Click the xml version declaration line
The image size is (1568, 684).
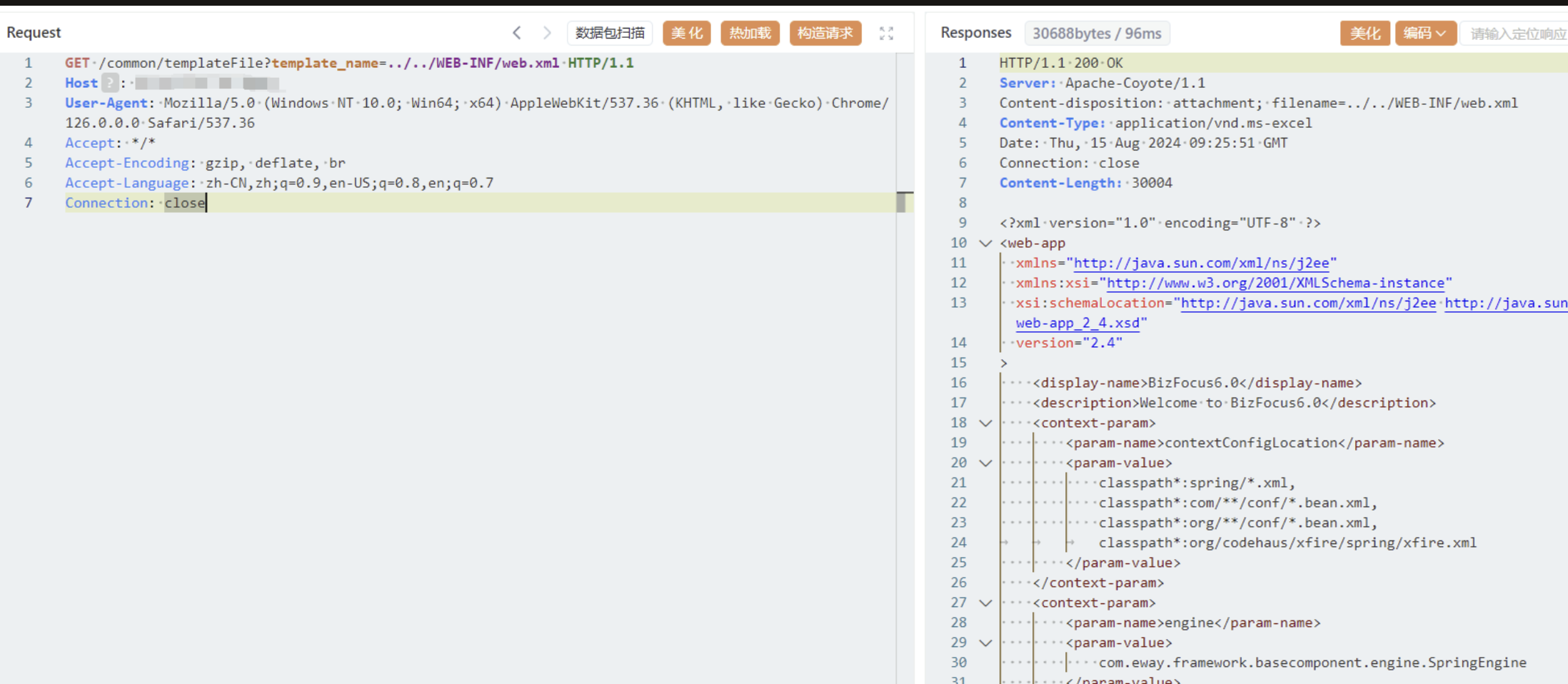click(1160, 223)
